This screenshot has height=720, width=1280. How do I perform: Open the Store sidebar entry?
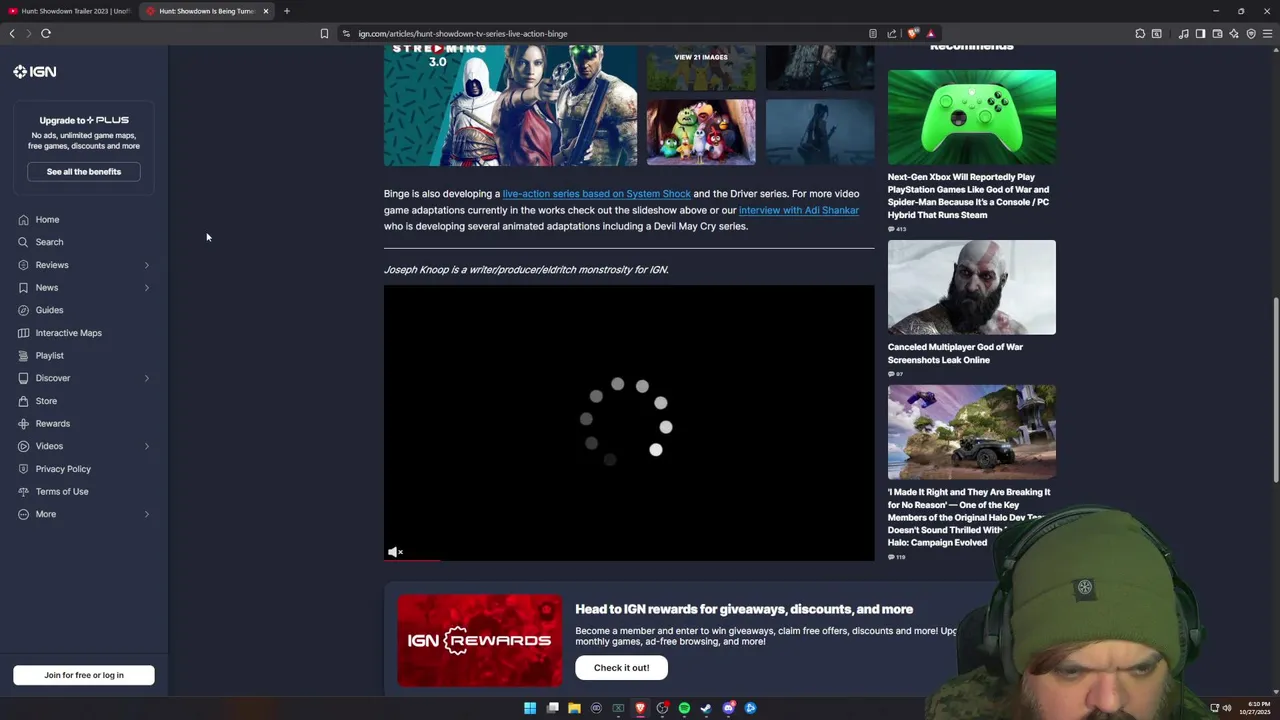click(46, 401)
